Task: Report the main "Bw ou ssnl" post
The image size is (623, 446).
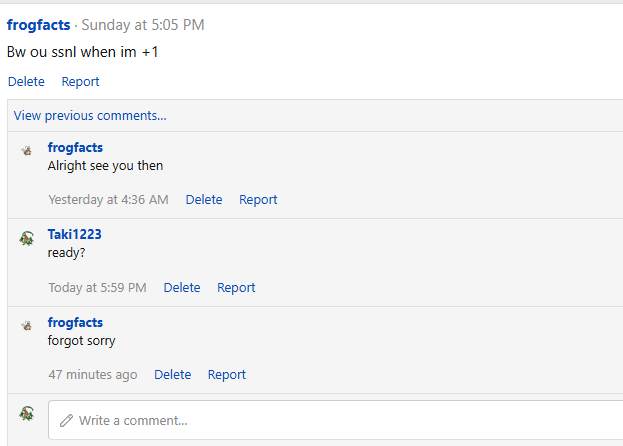Action: tap(80, 82)
